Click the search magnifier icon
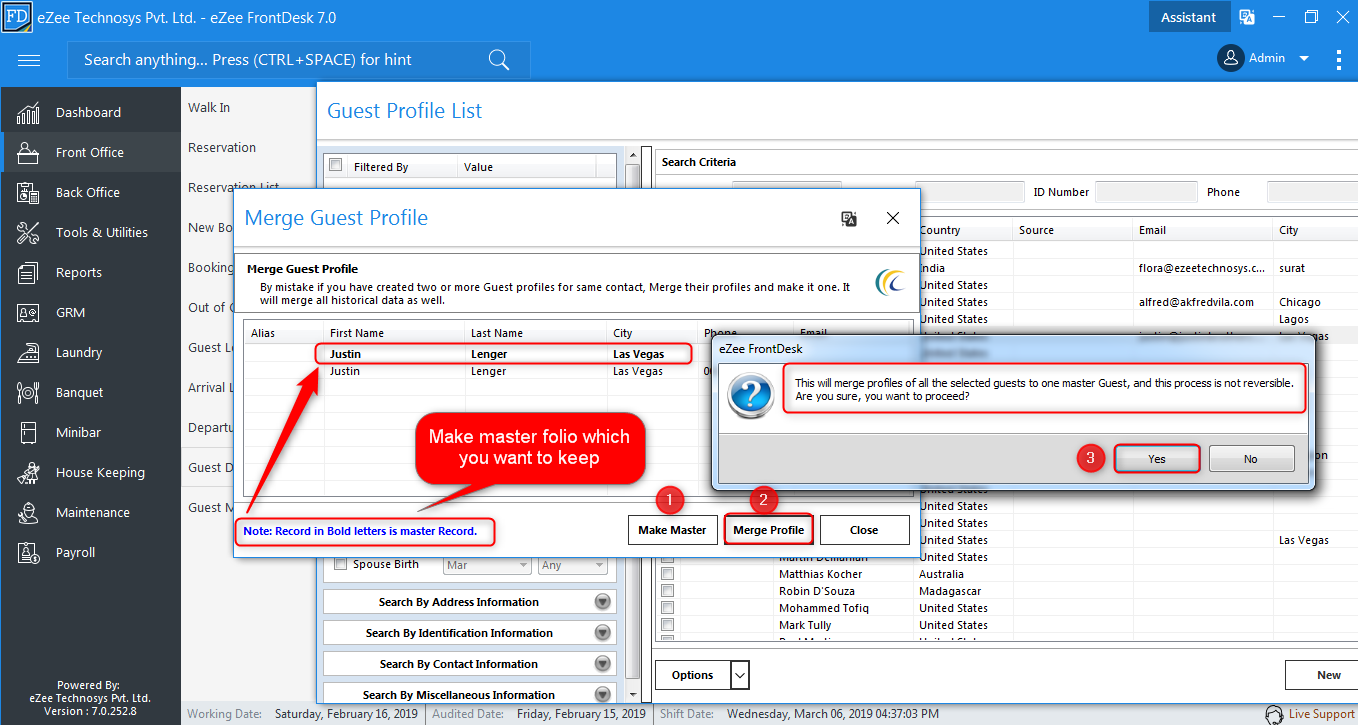Screen dimensions: 1358x725 coord(499,60)
